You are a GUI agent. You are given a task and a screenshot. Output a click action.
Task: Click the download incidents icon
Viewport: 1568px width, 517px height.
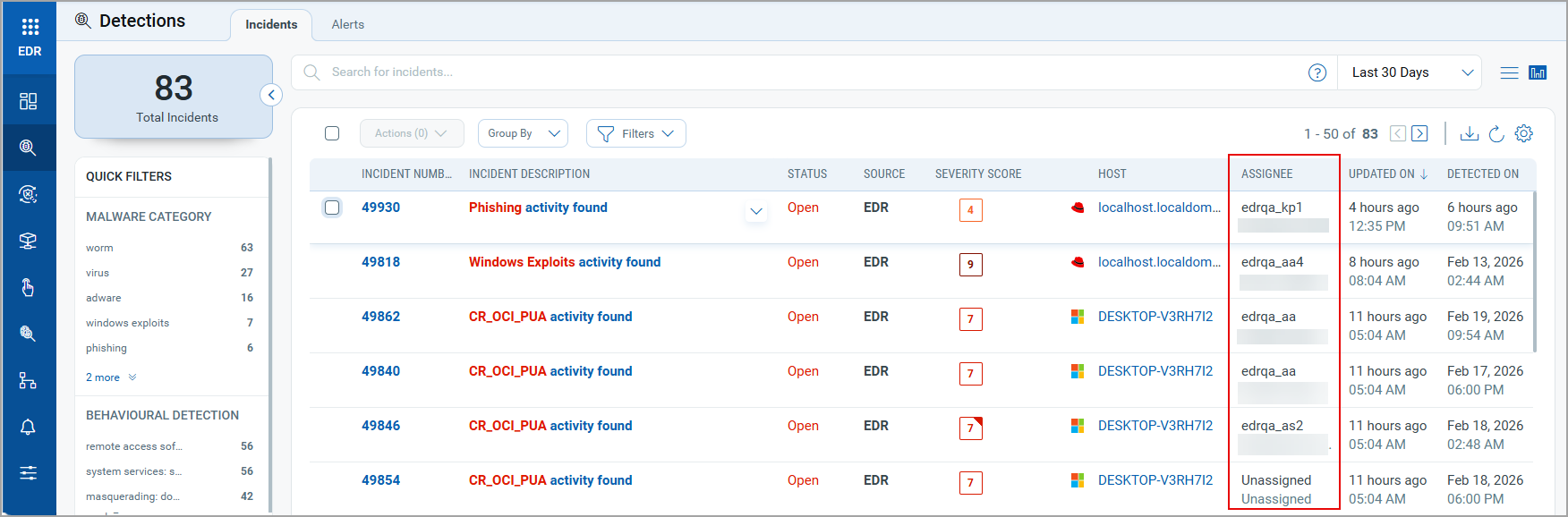click(1469, 133)
